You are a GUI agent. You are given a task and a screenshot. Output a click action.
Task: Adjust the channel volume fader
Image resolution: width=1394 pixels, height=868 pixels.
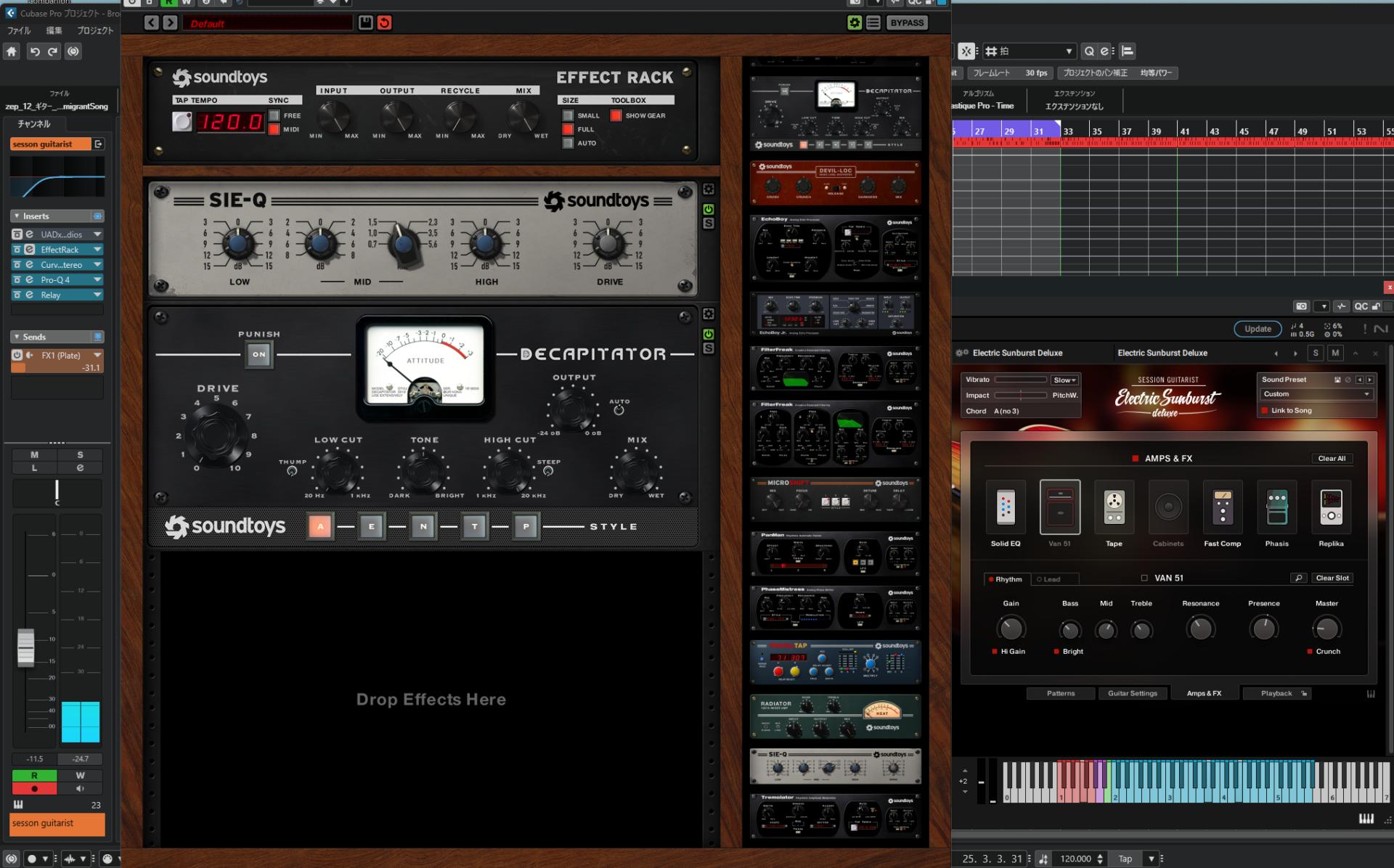tap(26, 647)
